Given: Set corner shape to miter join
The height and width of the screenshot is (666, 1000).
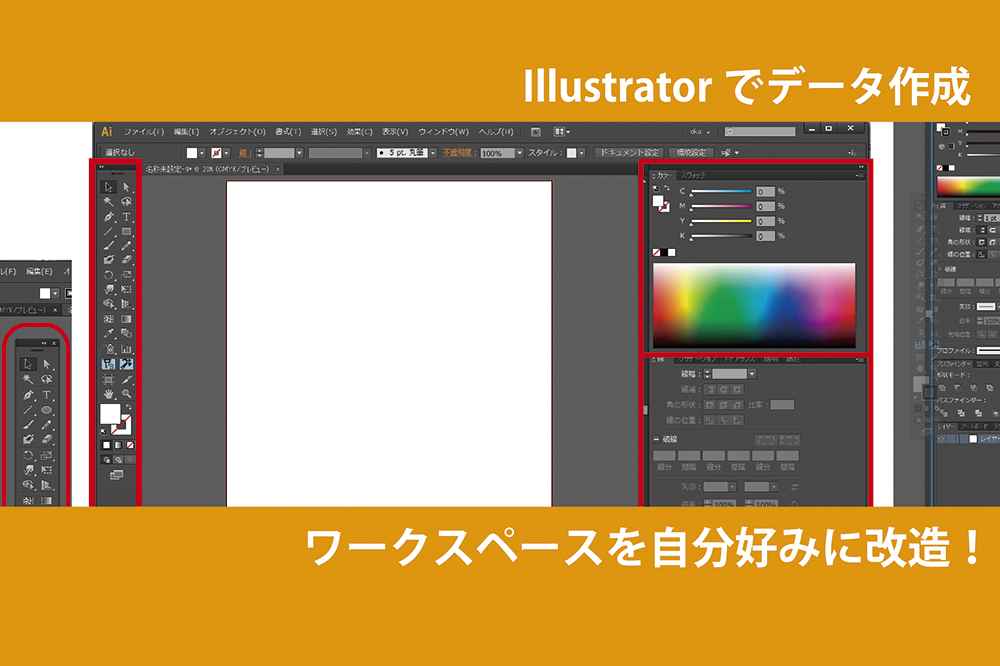Looking at the screenshot, I should click(x=710, y=405).
